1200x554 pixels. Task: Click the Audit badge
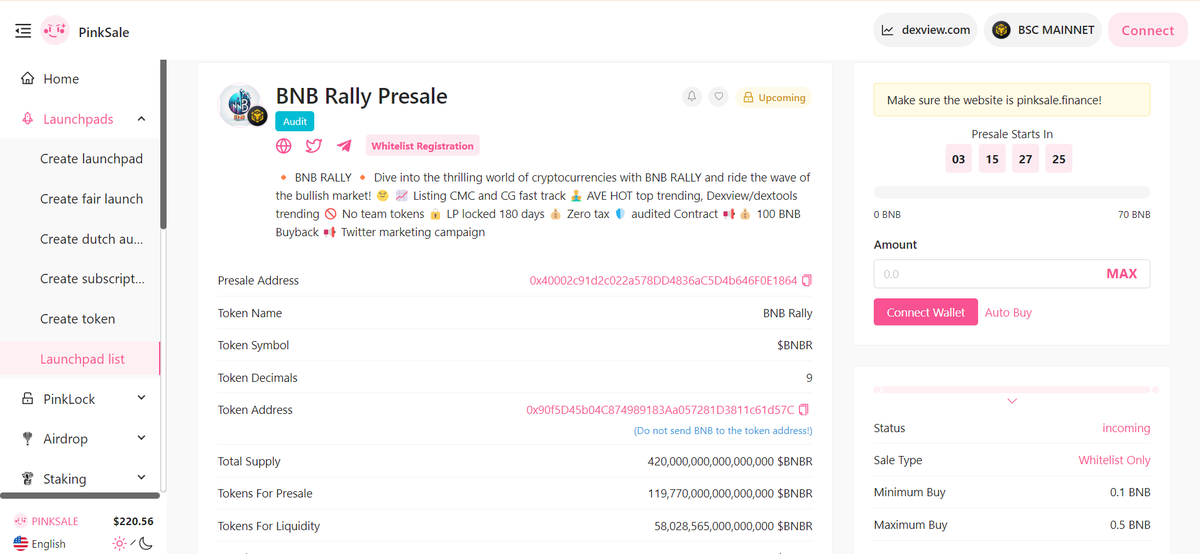pyautogui.click(x=295, y=121)
